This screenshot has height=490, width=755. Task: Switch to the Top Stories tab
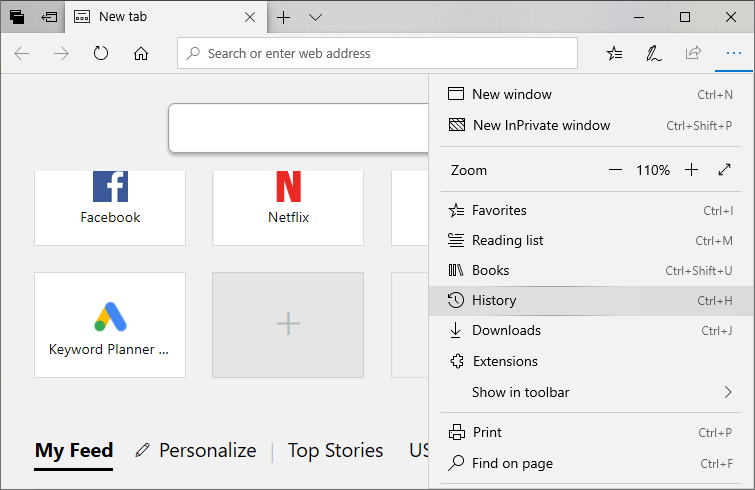335,450
